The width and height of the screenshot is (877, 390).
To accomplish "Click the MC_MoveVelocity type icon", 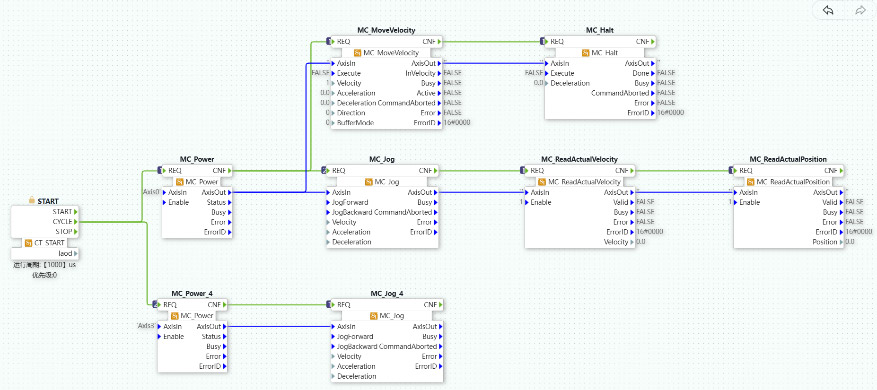I will point(358,53).
